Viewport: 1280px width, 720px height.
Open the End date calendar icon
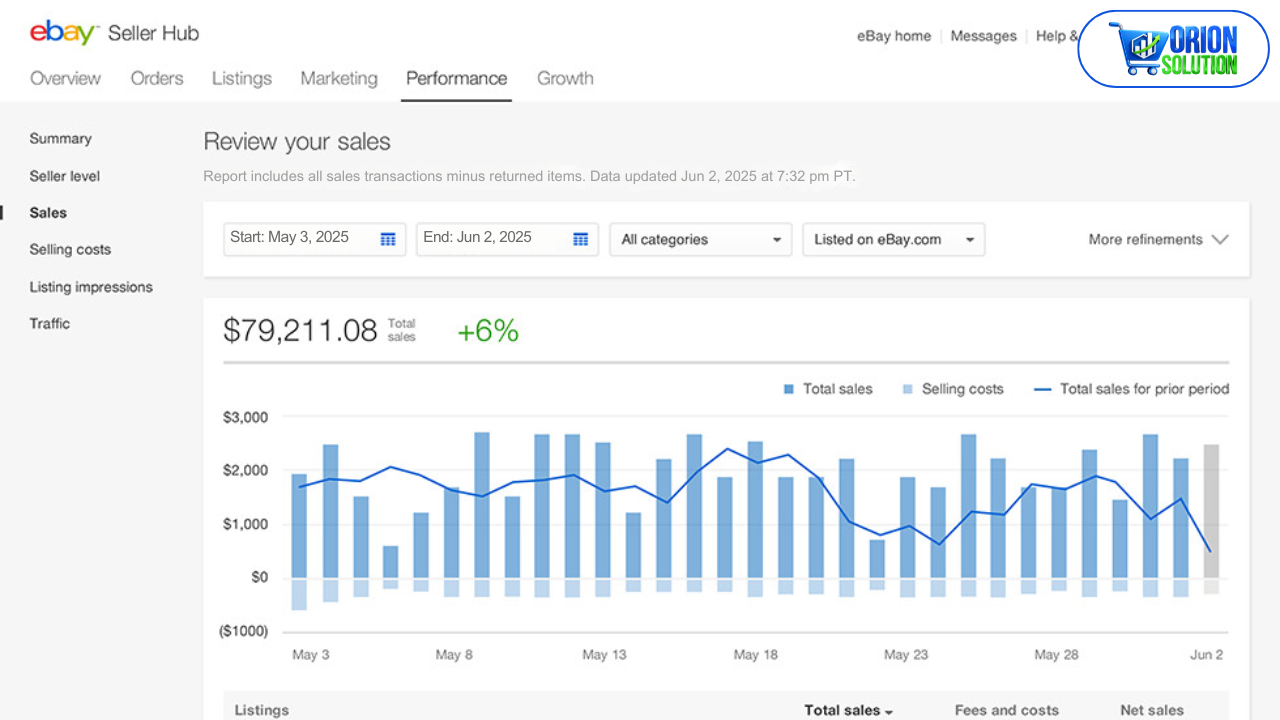click(x=581, y=239)
